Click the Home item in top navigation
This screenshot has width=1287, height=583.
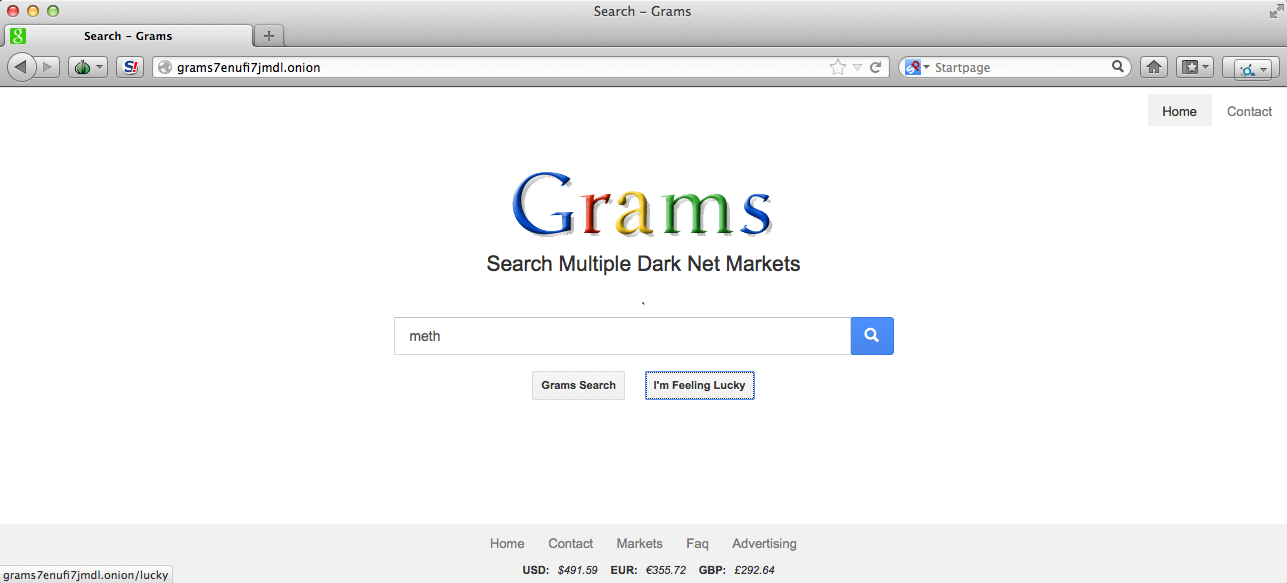pyautogui.click(x=1179, y=111)
